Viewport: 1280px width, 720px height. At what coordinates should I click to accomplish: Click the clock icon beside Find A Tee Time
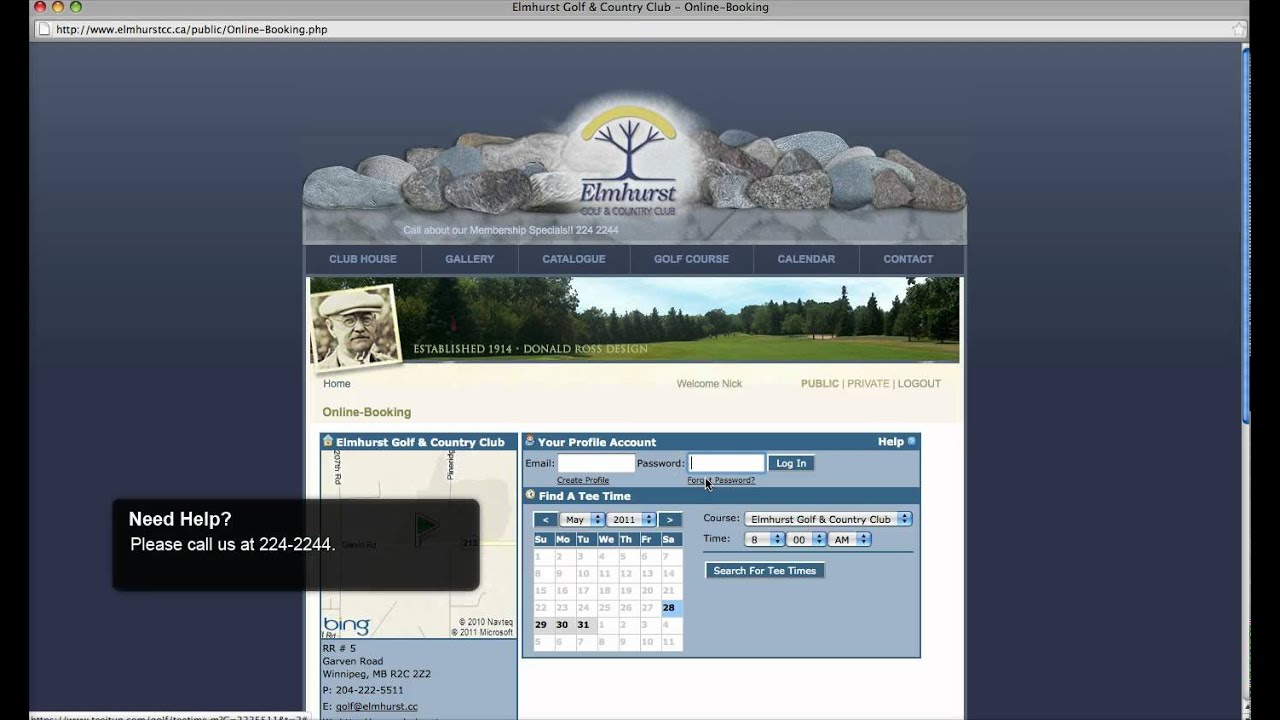(x=530, y=495)
